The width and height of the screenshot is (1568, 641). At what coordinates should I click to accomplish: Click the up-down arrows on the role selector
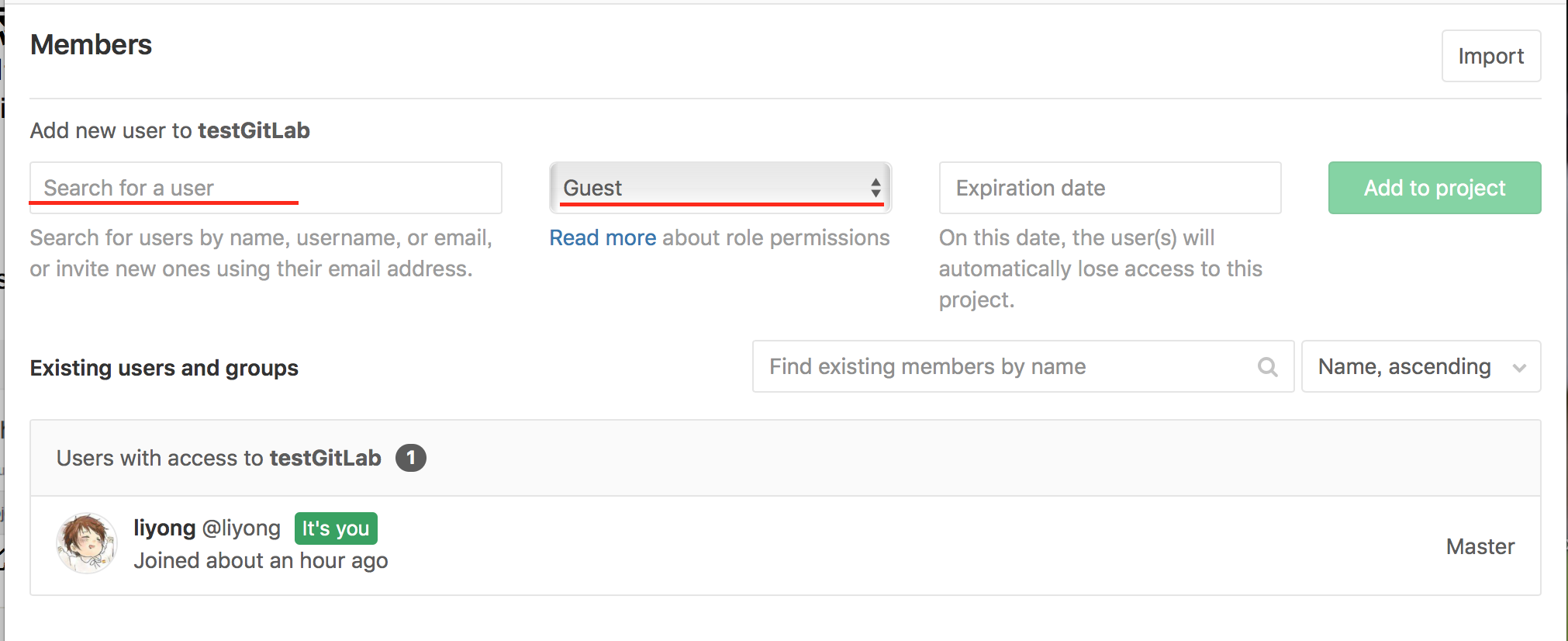[x=876, y=188]
